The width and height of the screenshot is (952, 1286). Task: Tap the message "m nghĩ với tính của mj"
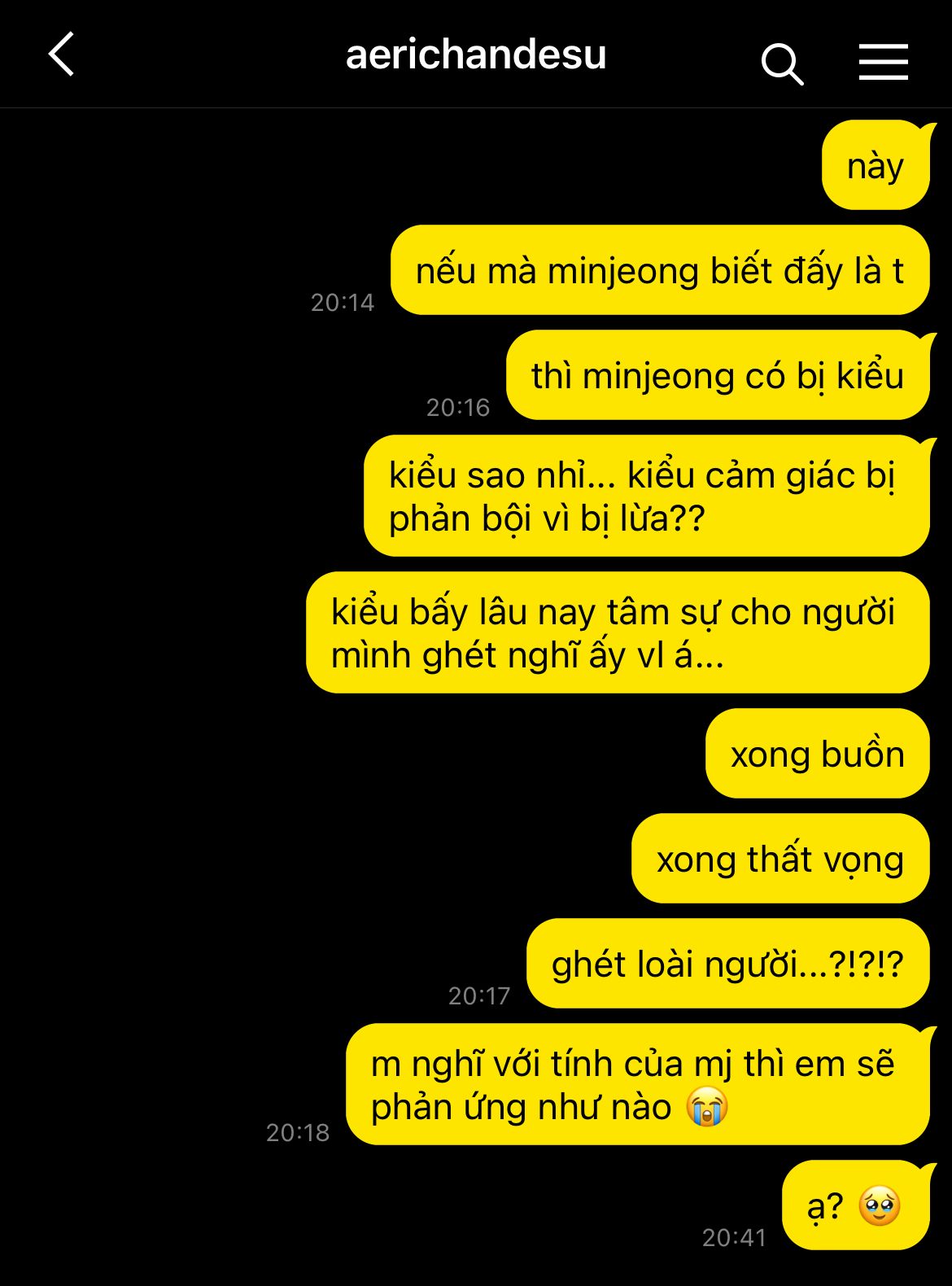(638, 1084)
